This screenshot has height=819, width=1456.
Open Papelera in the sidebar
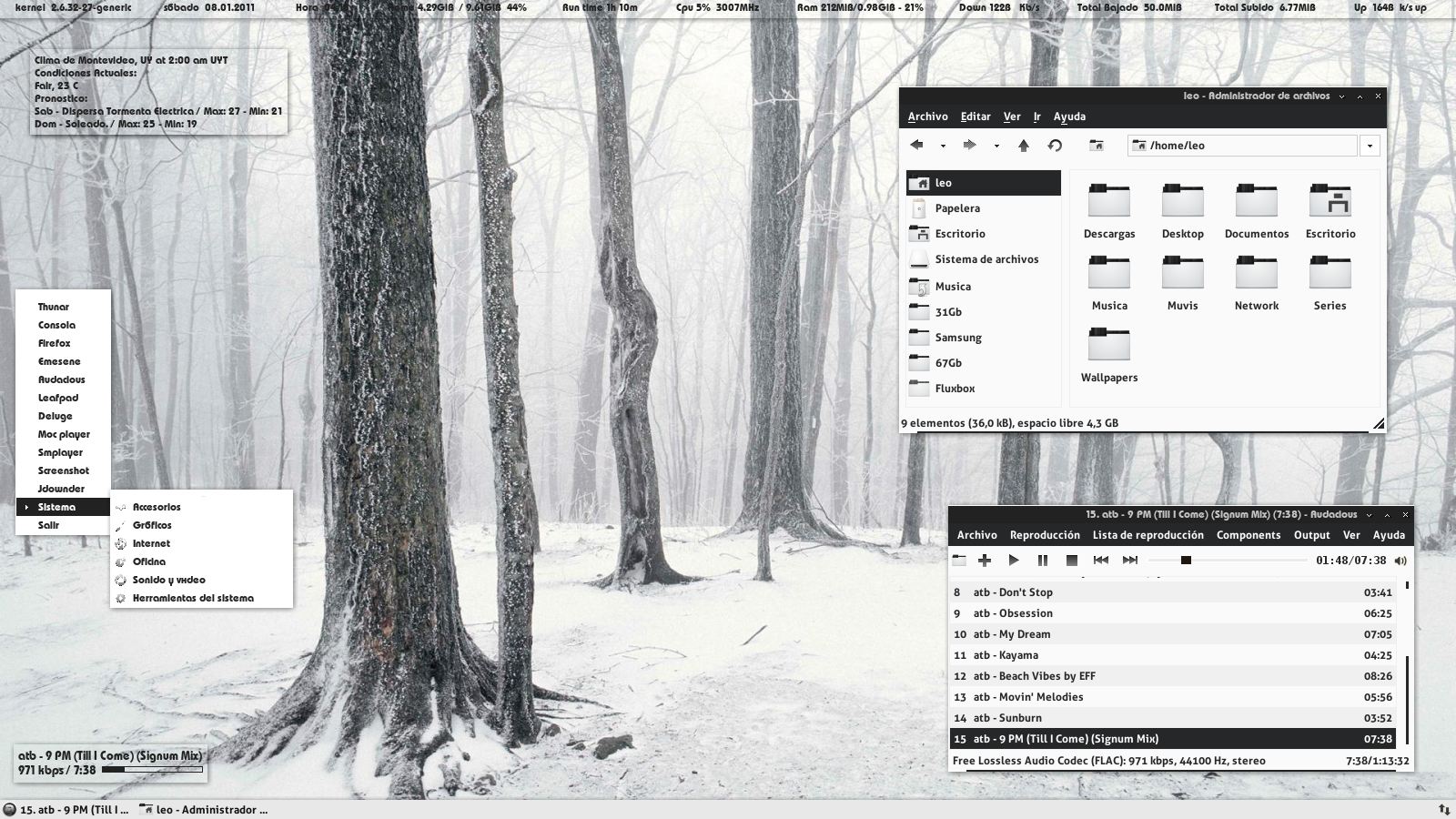point(984,208)
